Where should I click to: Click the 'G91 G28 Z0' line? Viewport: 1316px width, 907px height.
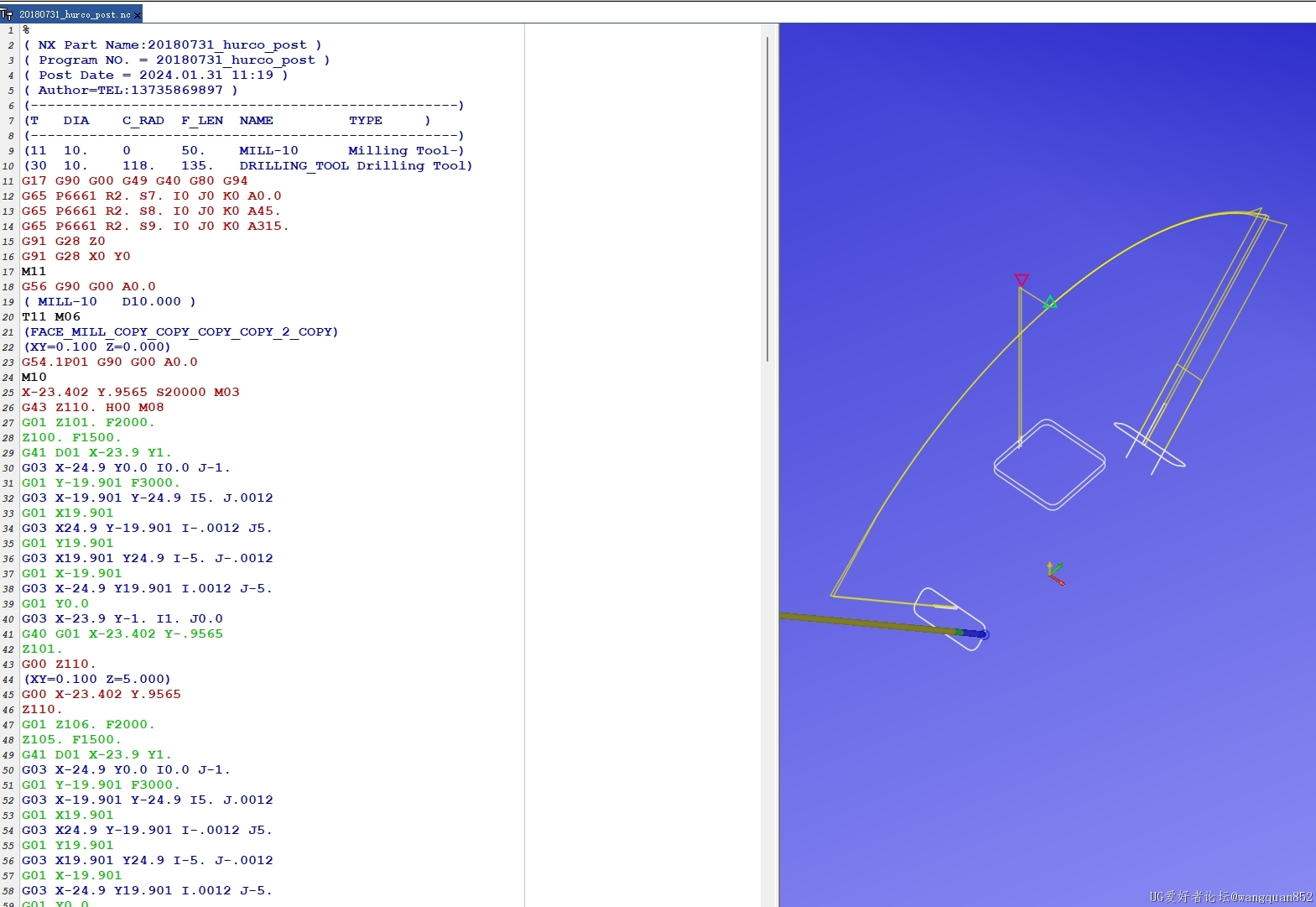pyautogui.click(x=64, y=242)
